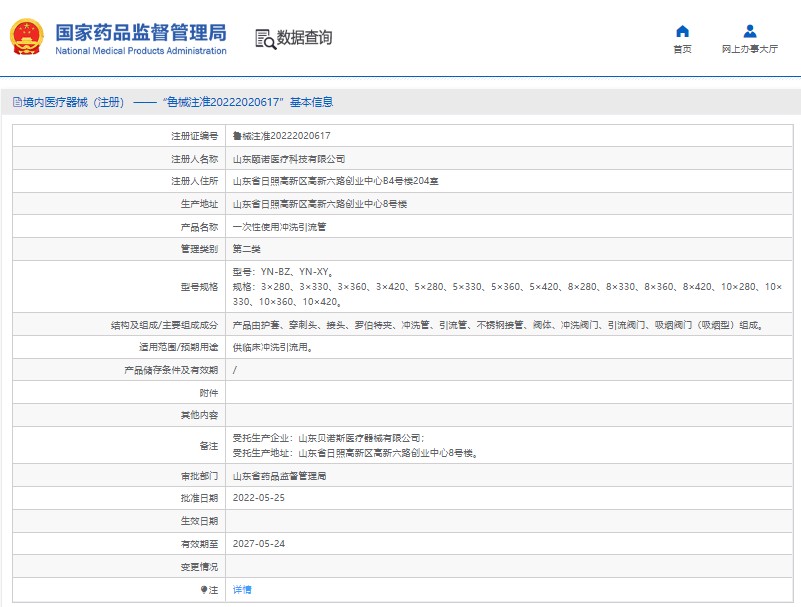Select registration number 鲁械注准20222020617 in table

[281, 135]
